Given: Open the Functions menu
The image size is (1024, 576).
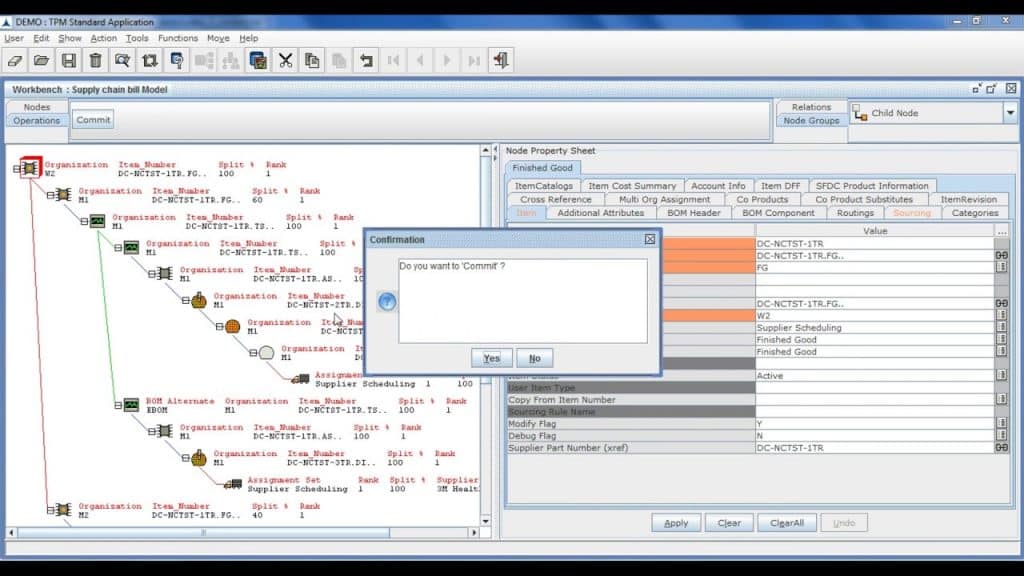Looking at the screenshot, I should point(178,38).
